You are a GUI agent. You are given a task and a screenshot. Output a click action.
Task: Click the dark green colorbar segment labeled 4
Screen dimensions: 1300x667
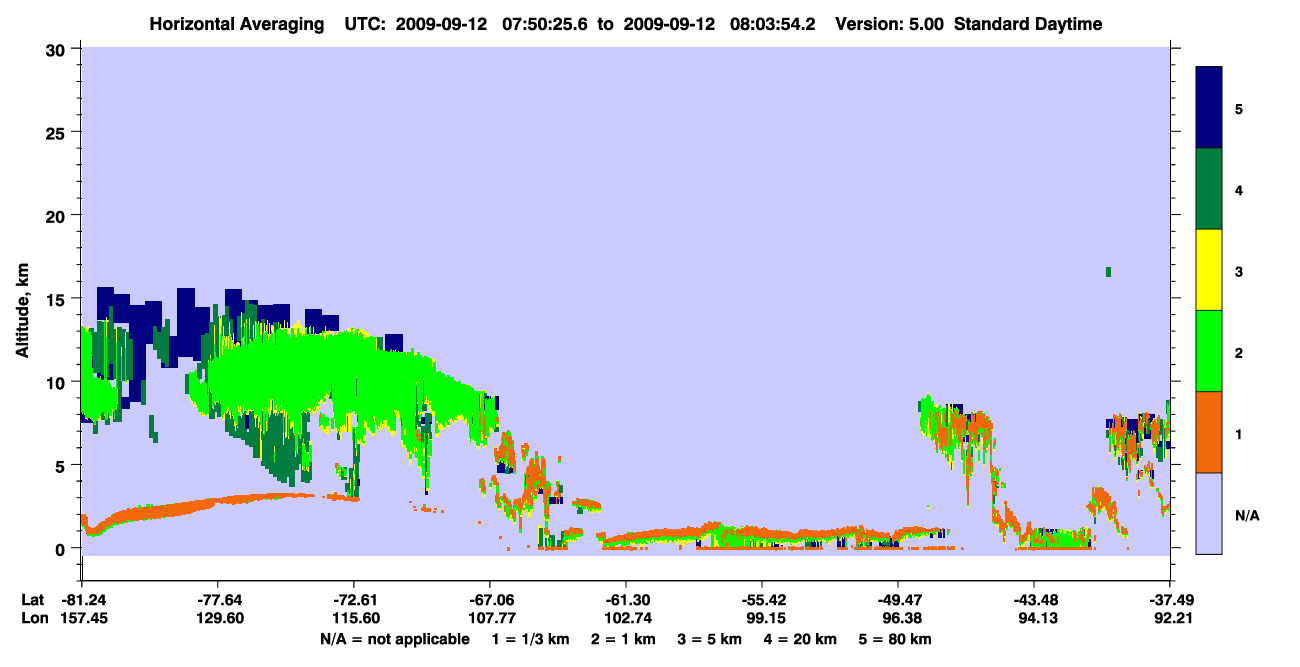[1209, 189]
